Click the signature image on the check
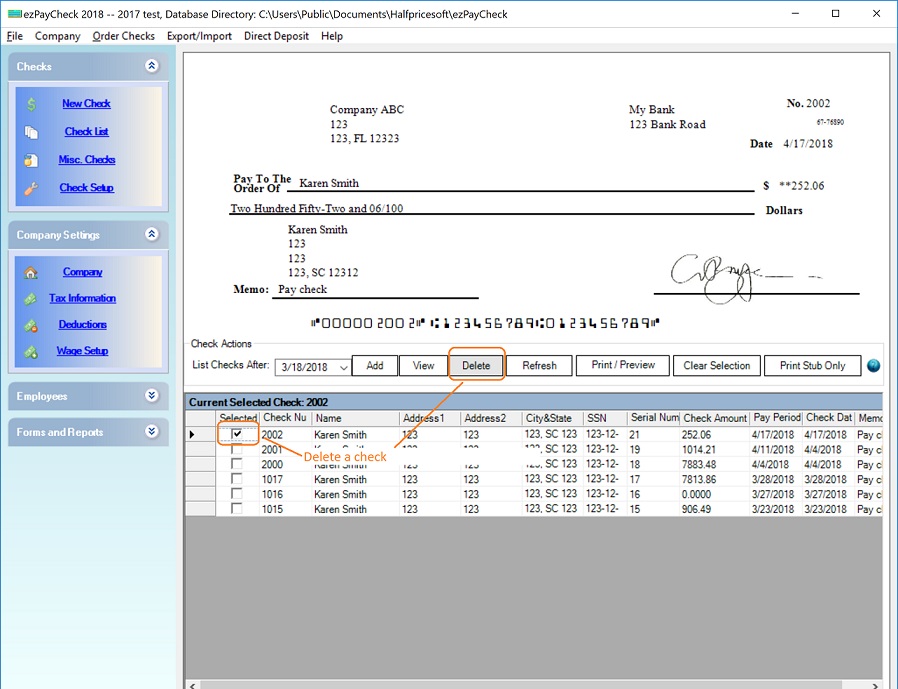This screenshot has width=898, height=689. 745,278
